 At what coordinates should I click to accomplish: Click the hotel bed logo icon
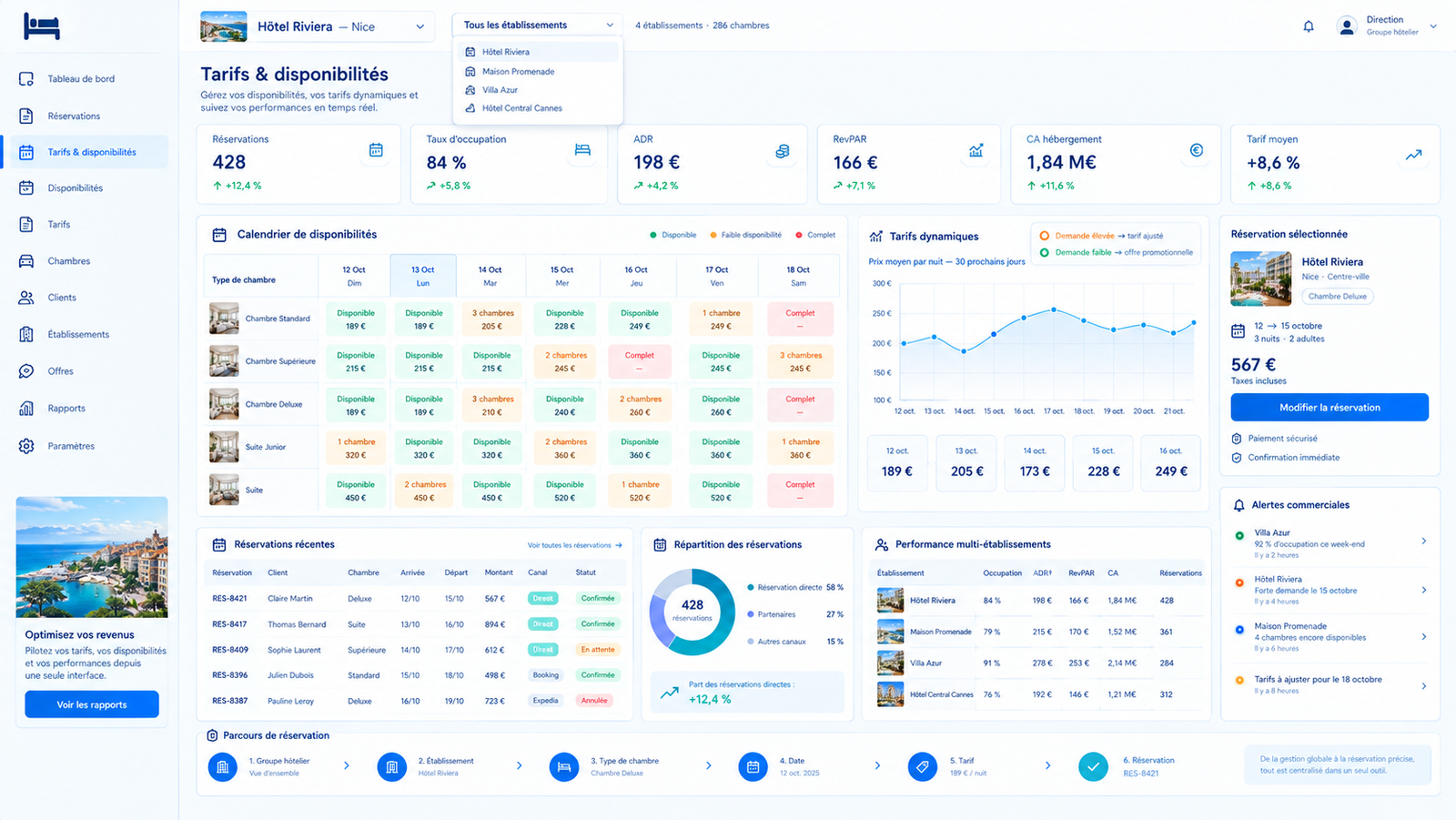point(42,26)
